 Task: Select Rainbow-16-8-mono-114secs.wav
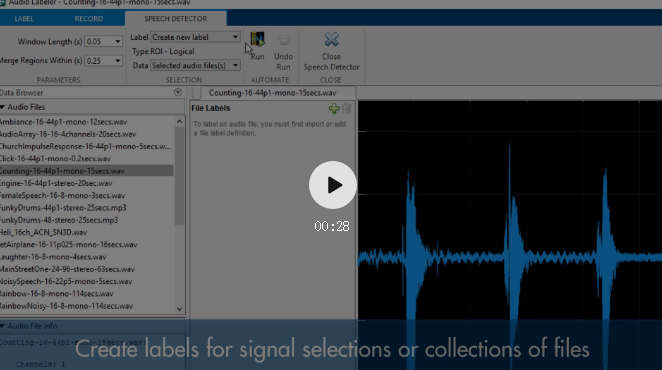[57, 293]
